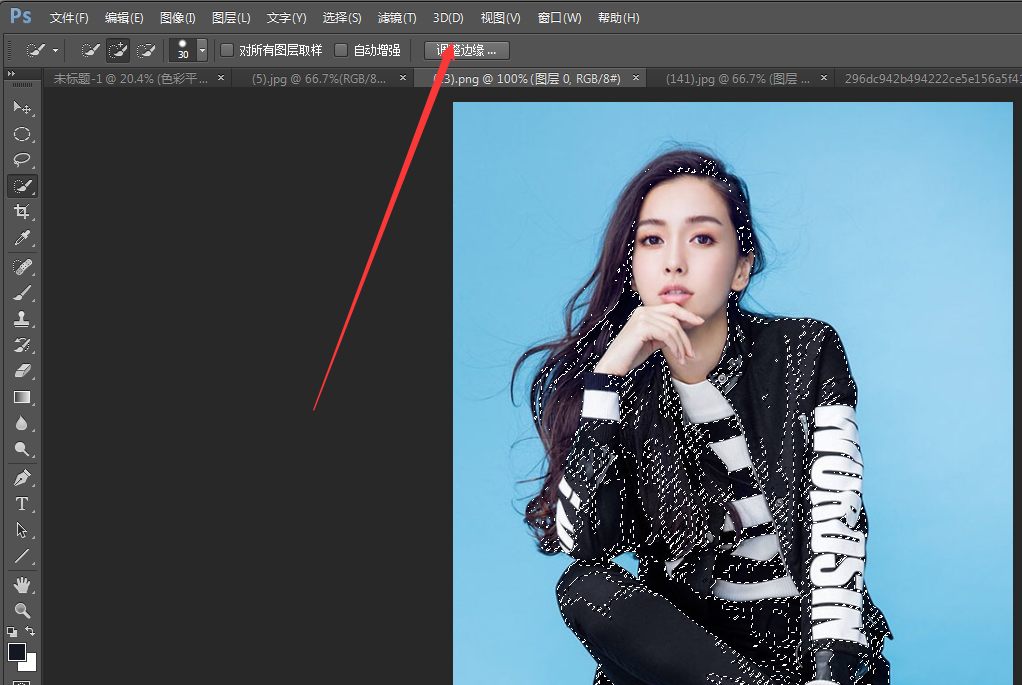Click the 调整边缘 button

pos(466,50)
